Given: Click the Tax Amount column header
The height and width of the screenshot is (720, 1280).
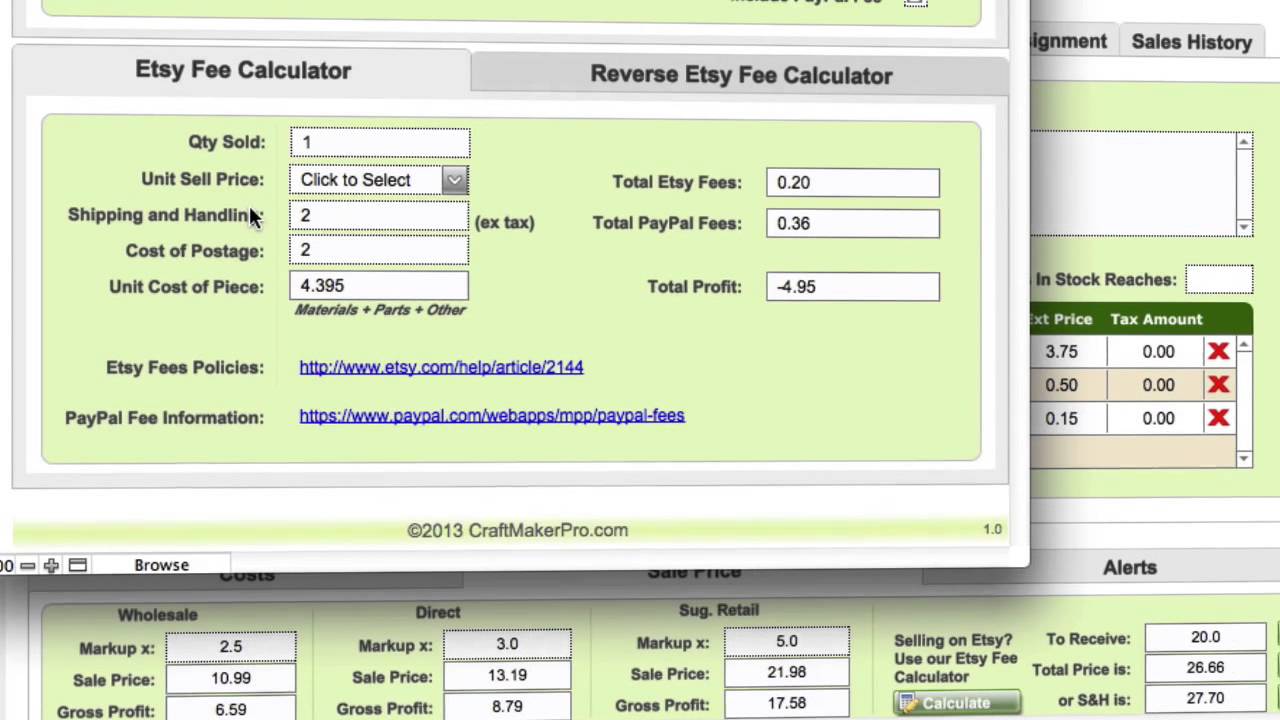Looking at the screenshot, I should pos(1156,319).
